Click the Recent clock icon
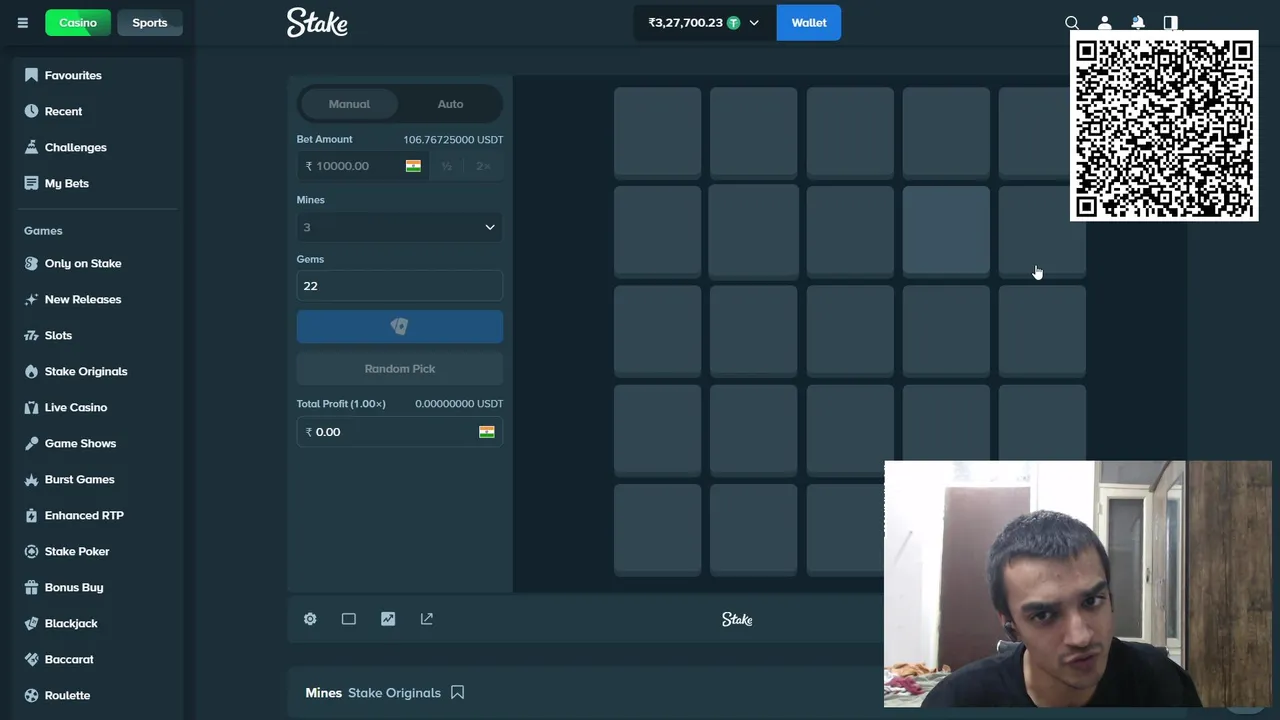1280x720 pixels. 31,111
